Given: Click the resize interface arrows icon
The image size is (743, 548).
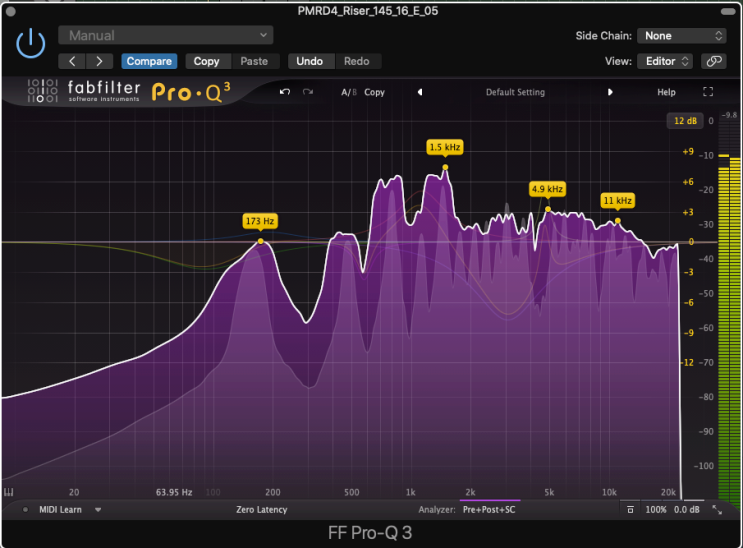Looking at the screenshot, I should (717, 510).
